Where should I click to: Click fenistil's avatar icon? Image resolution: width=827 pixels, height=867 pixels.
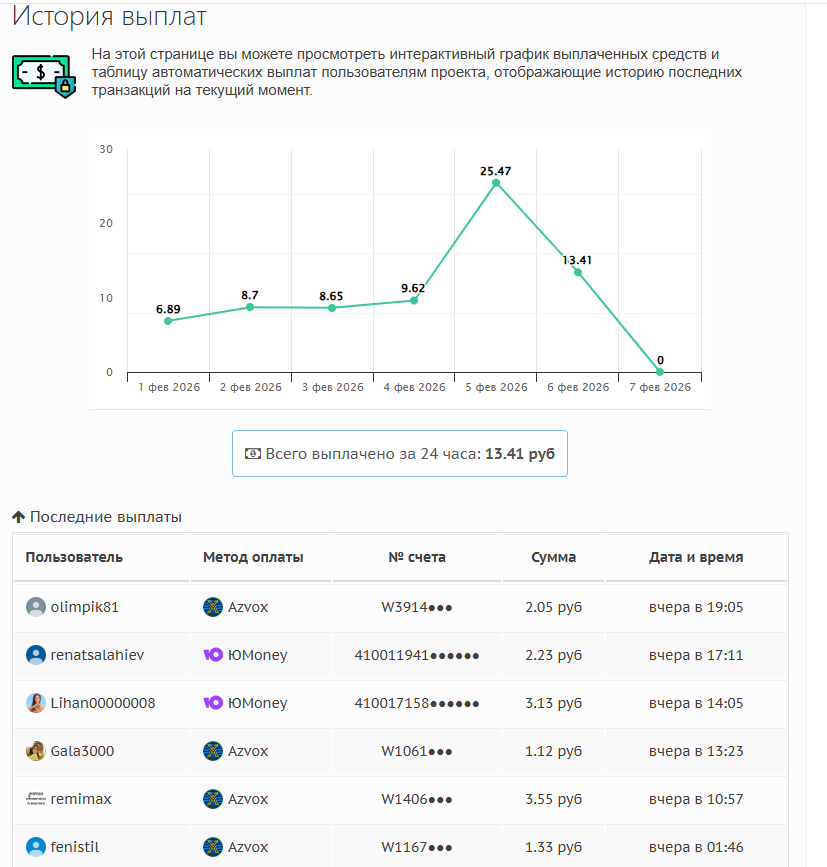pyautogui.click(x=36, y=847)
